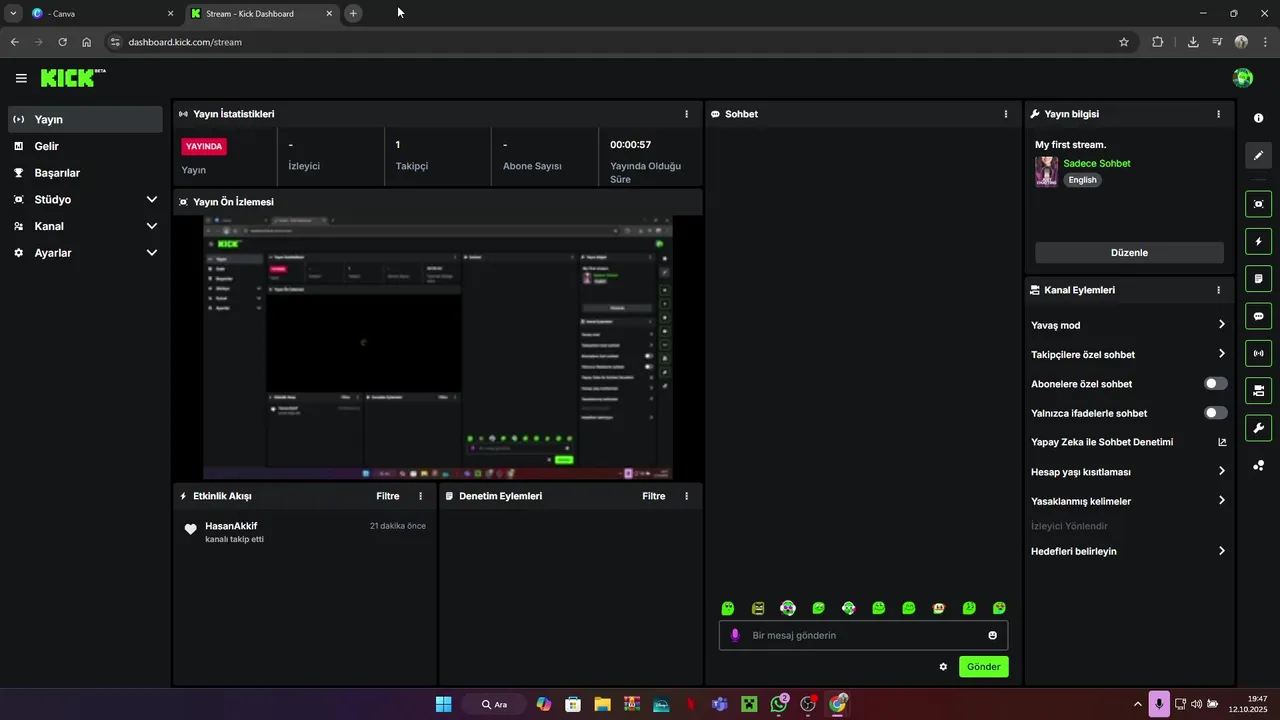Toggle the chat bubble panel icon in right sidebar
The image size is (1280, 720).
click(x=1258, y=316)
